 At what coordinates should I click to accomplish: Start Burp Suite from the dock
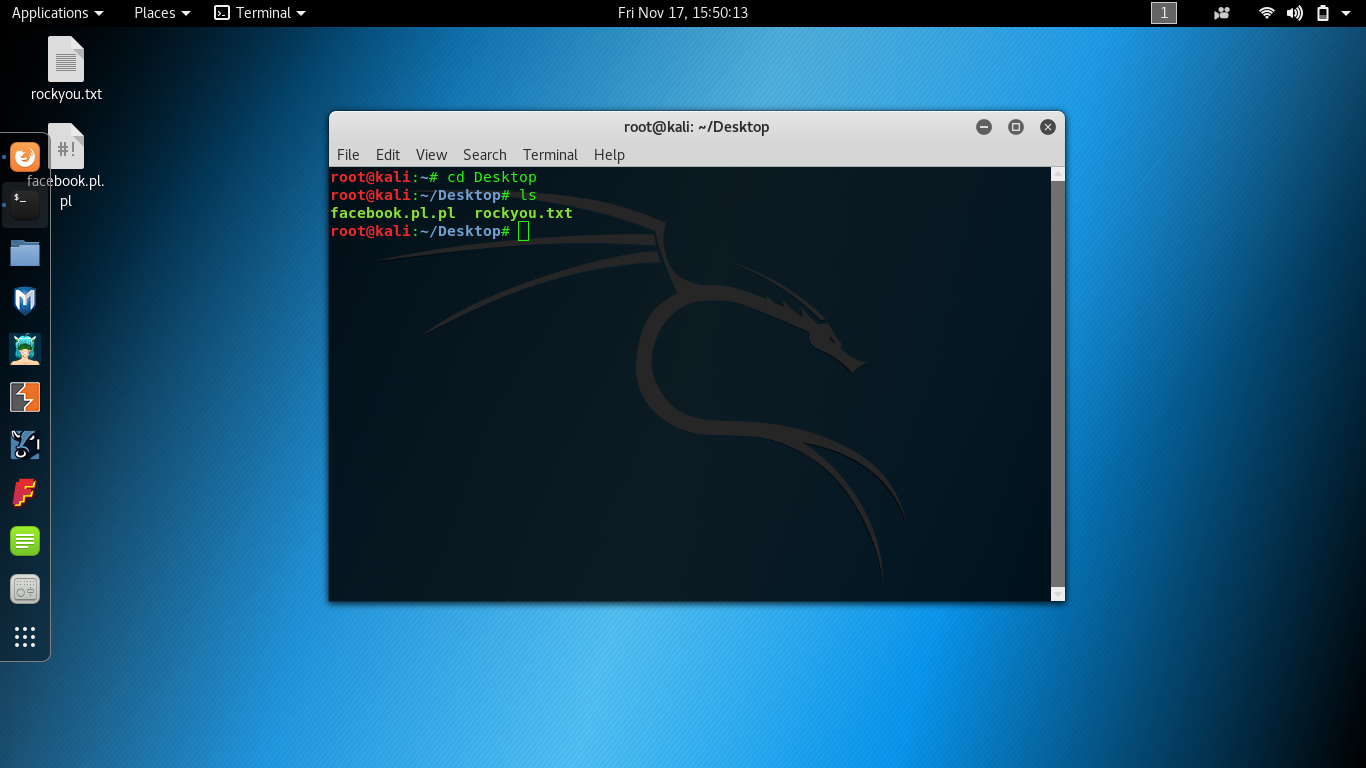coord(25,397)
